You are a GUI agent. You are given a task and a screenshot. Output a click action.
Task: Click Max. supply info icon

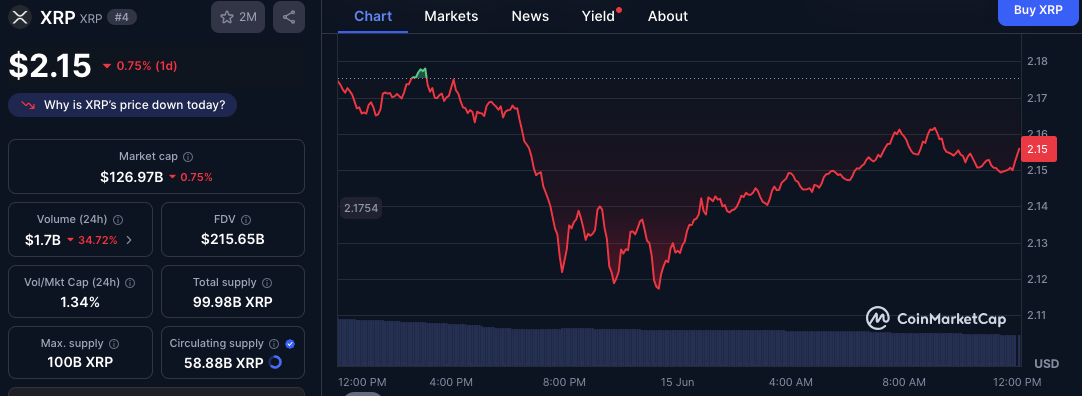pyautogui.click(x=115, y=343)
